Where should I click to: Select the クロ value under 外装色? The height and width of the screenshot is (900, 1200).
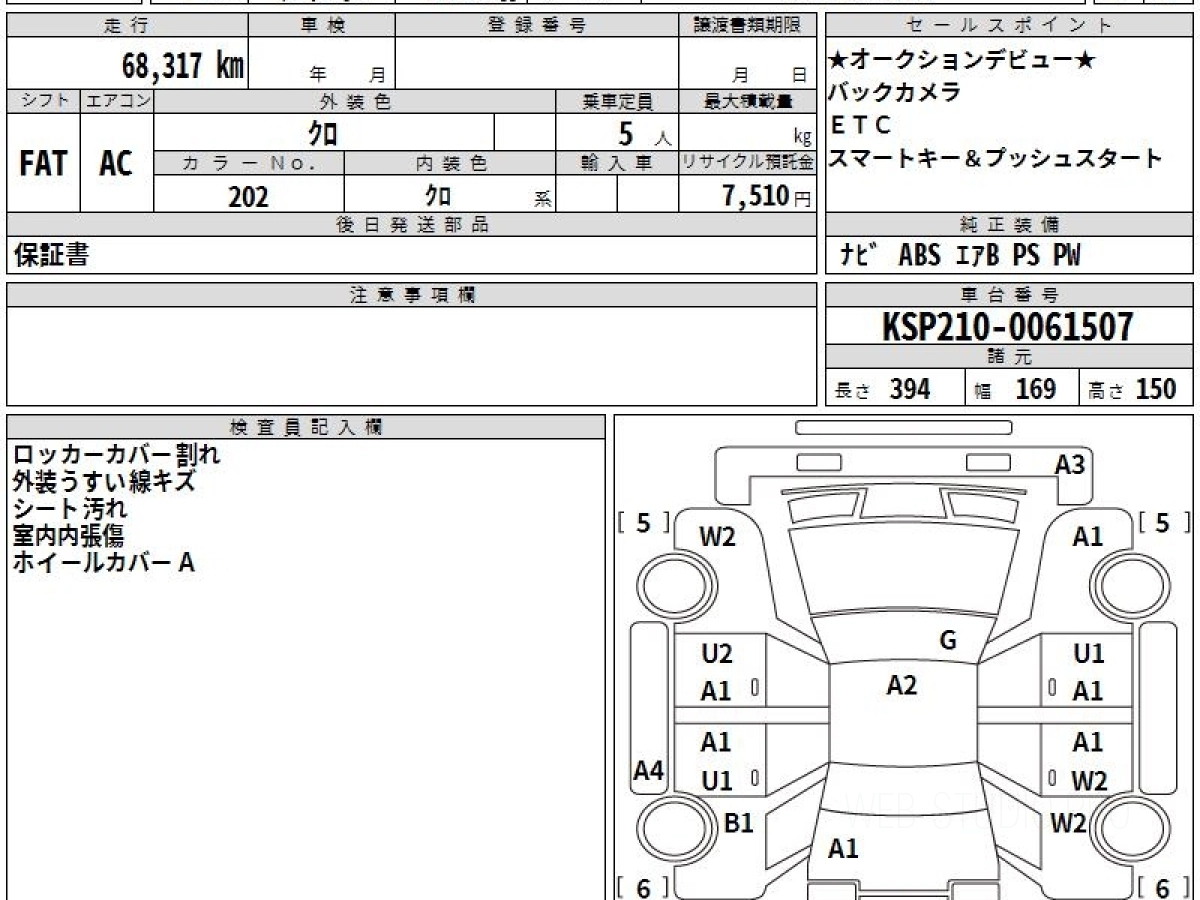[x=323, y=132]
